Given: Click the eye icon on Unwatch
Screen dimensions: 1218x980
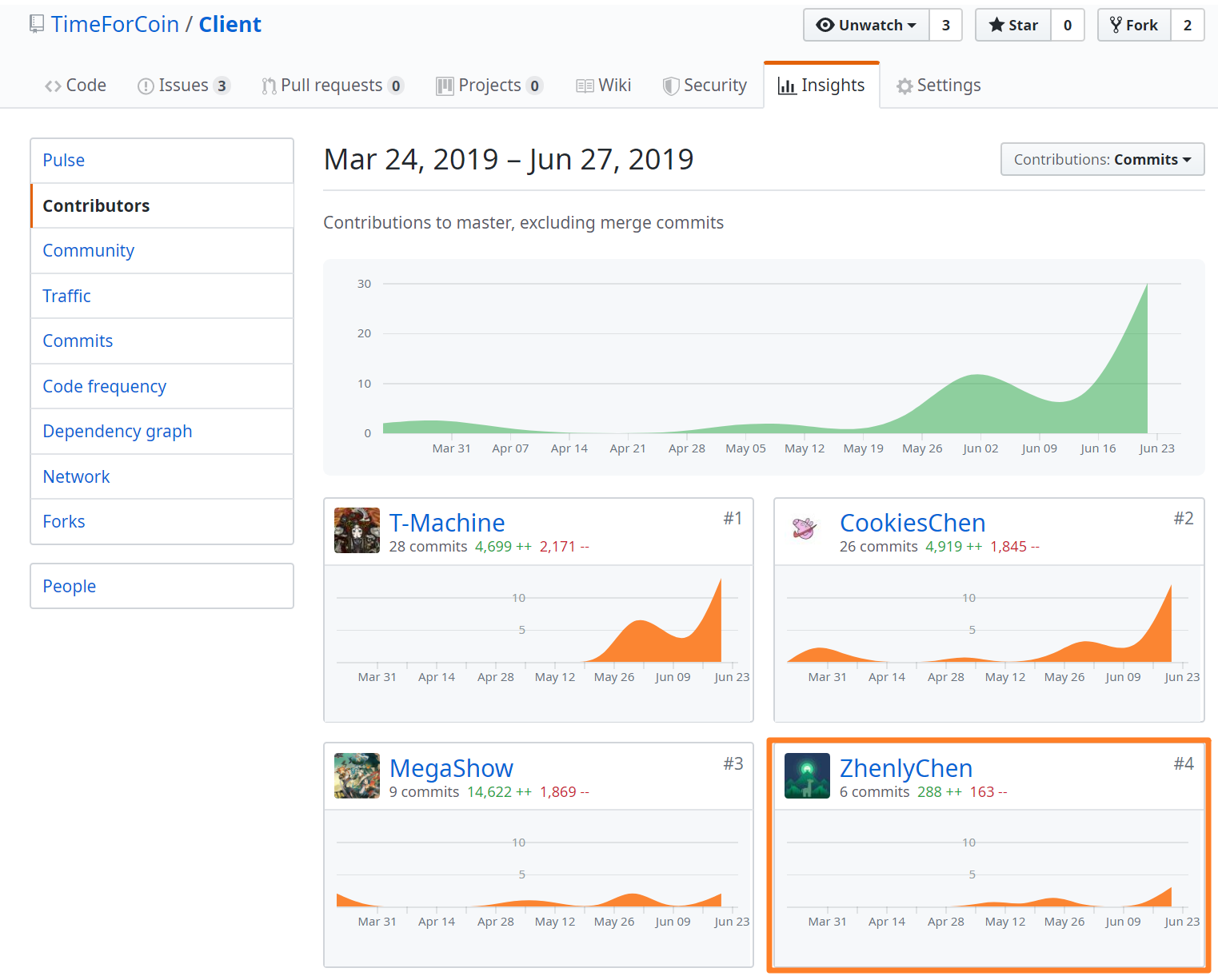Looking at the screenshot, I should pos(825,25).
